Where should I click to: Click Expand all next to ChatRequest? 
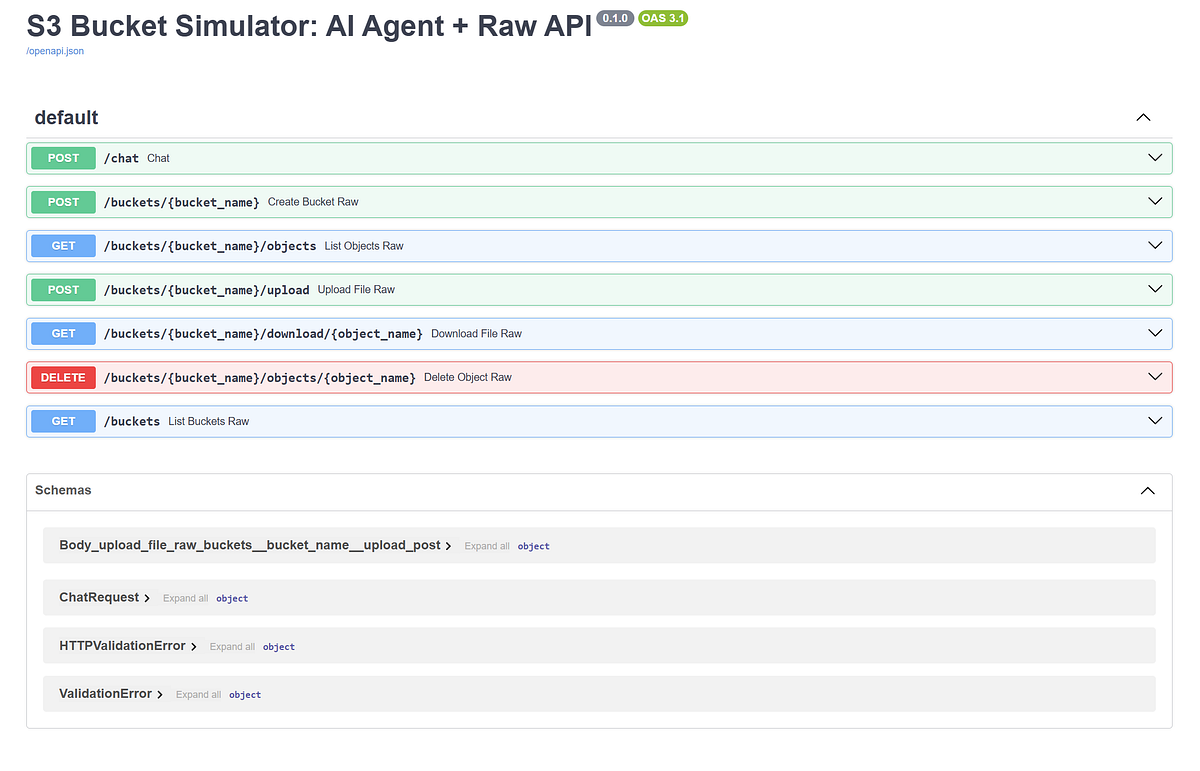pos(185,598)
